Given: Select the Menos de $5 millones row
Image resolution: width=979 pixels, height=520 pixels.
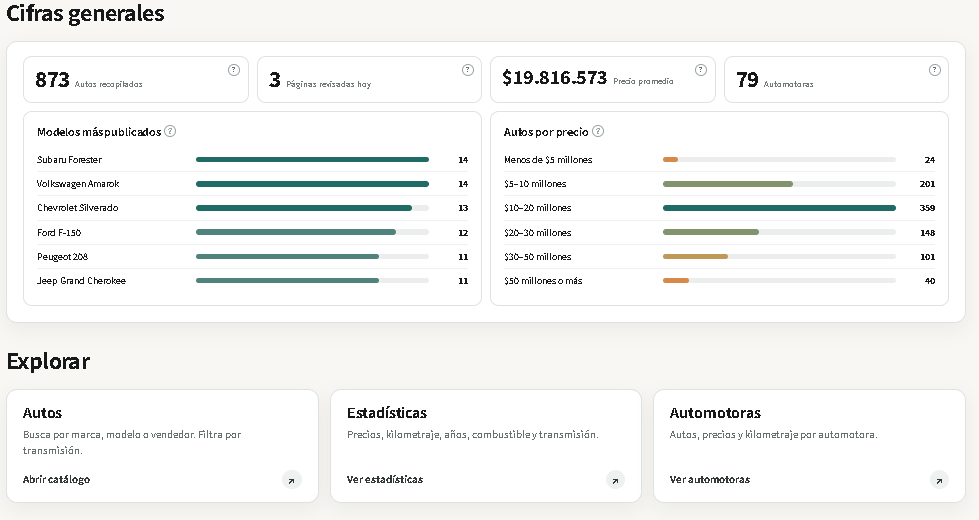Looking at the screenshot, I should coord(719,160).
